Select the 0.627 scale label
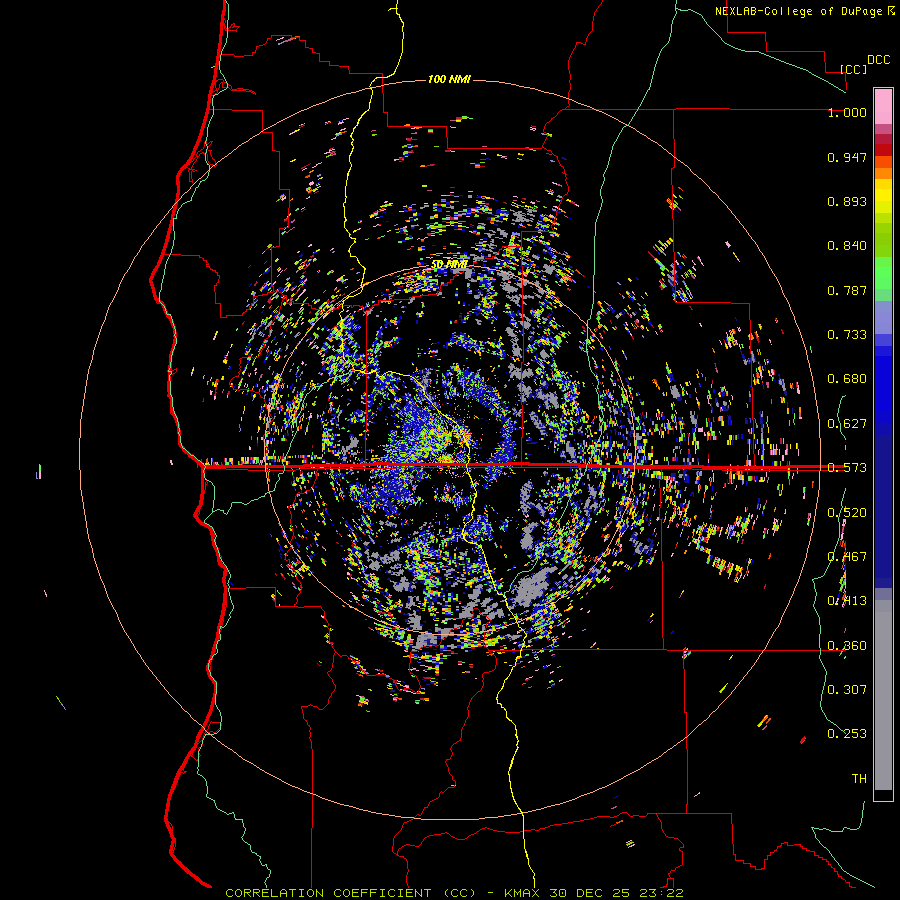The image size is (900, 900). coord(847,424)
